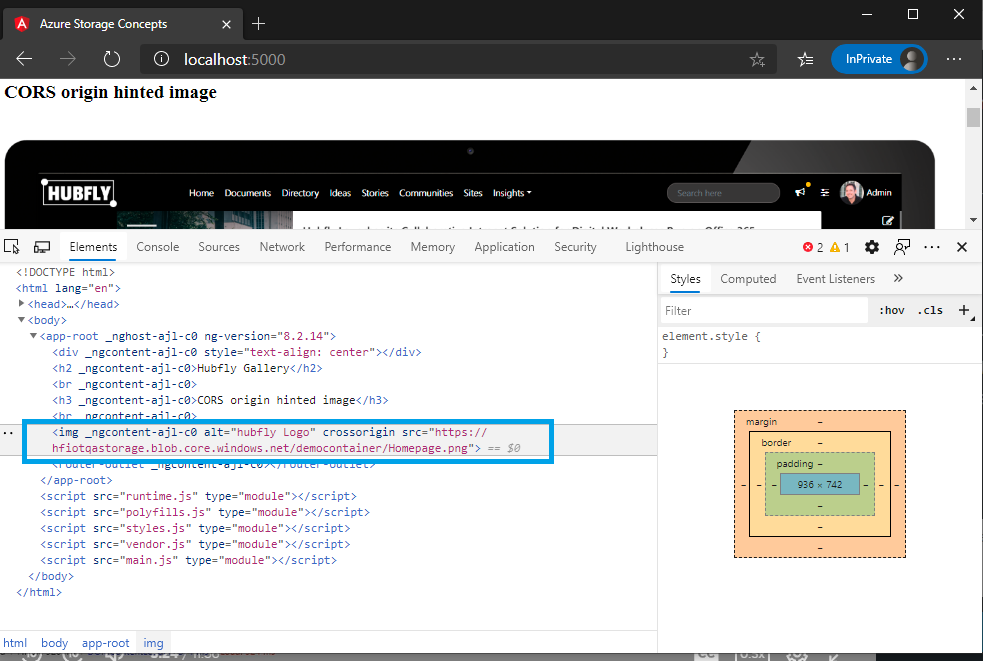Screen dimensions: 983x661
Task: Click the yellow warning count indicator
Action: click(x=839, y=247)
